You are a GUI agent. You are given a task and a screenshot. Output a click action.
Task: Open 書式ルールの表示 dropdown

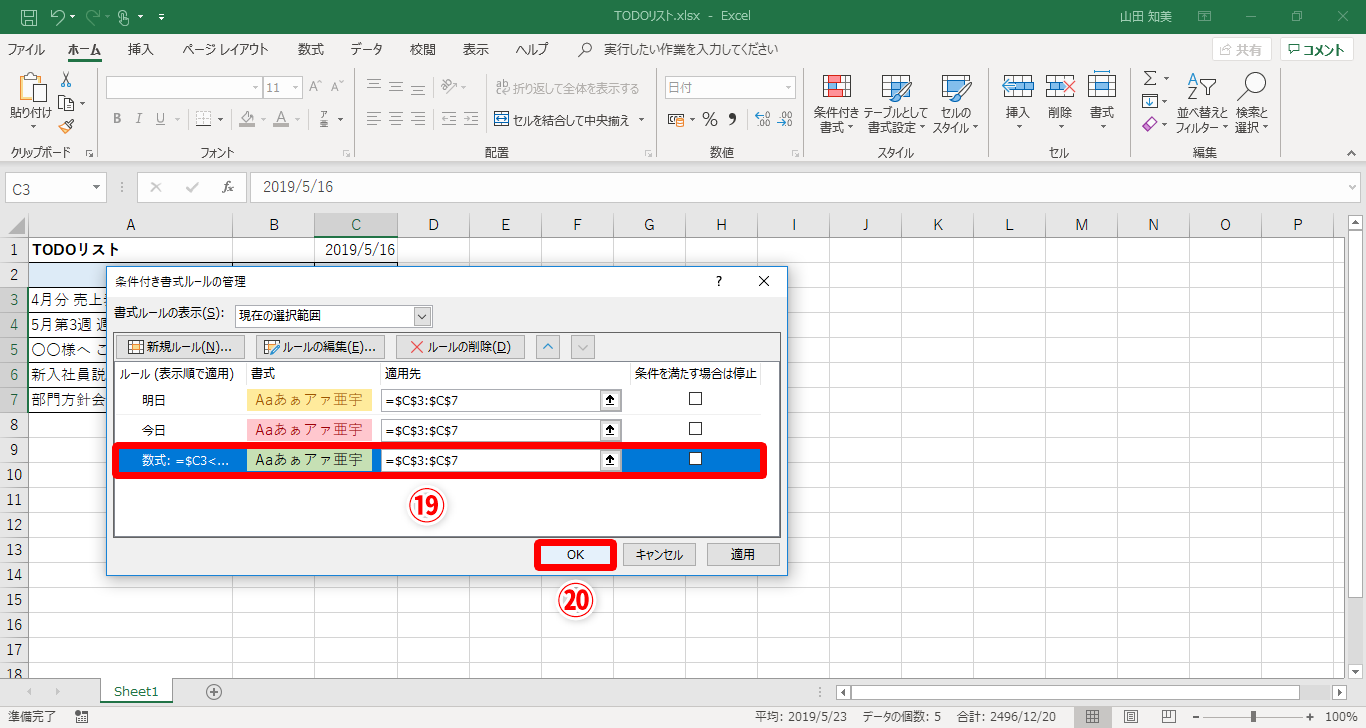pyautogui.click(x=422, y=316)
